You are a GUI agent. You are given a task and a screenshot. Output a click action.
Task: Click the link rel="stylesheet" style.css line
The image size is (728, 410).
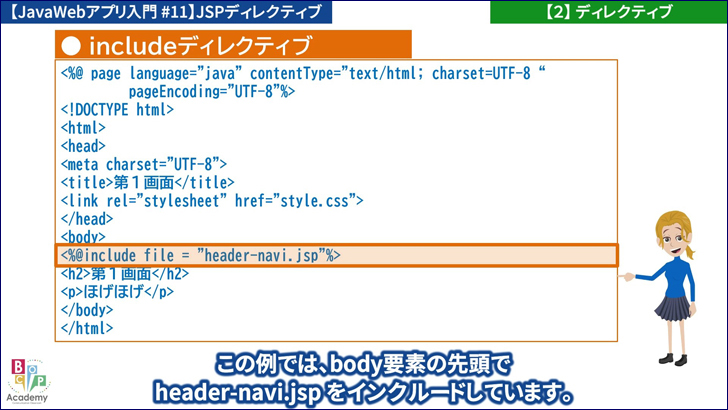point(211,201)
